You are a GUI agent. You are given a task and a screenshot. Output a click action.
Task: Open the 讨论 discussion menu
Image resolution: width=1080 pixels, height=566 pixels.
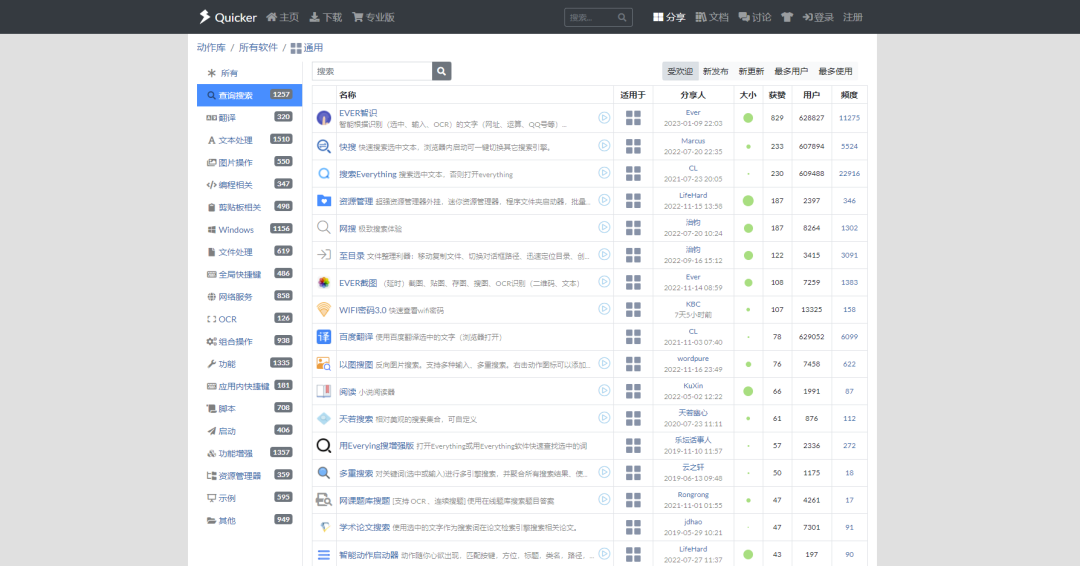click(755, 17)
